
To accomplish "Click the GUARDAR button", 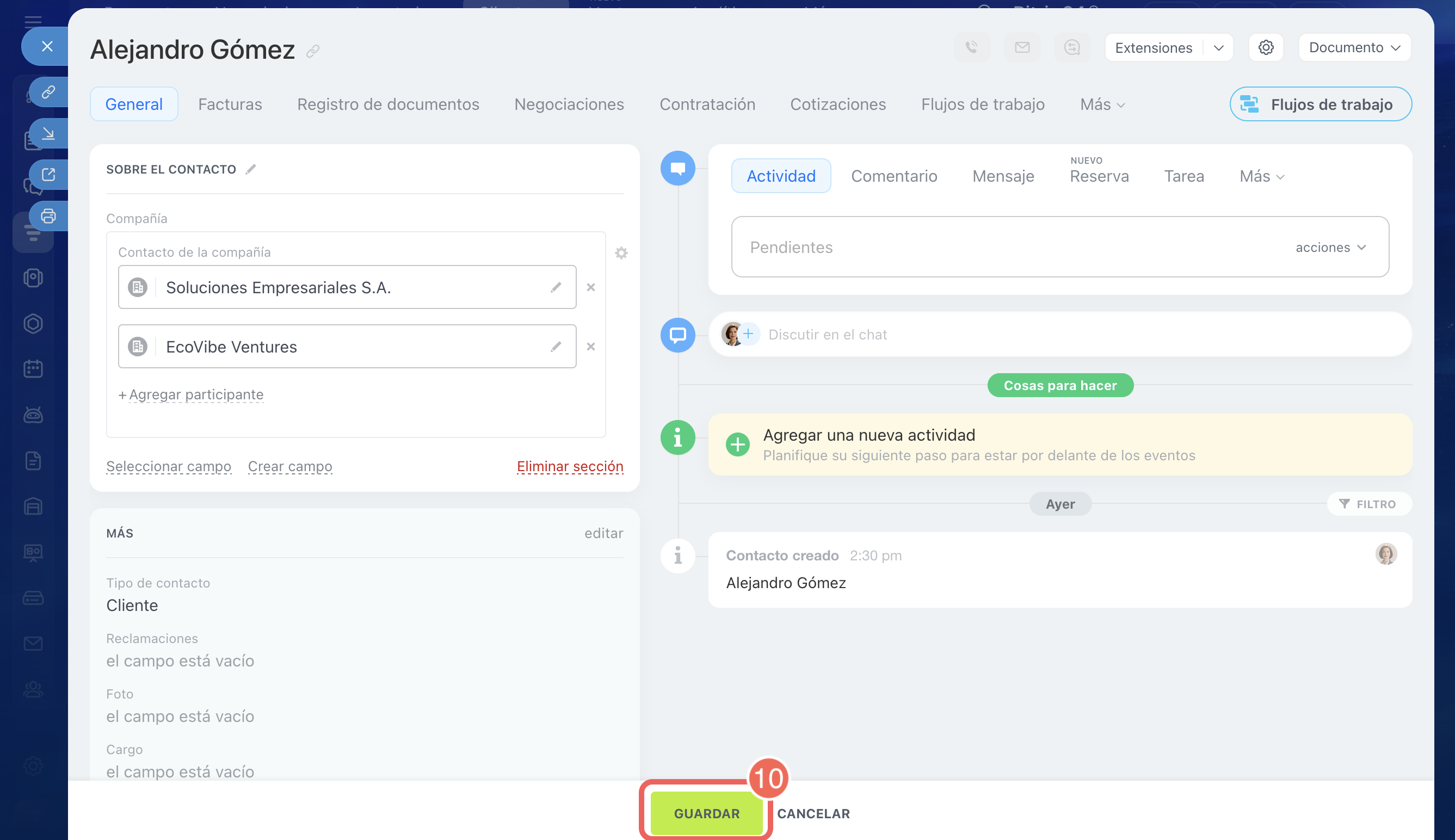I will 706,813.
